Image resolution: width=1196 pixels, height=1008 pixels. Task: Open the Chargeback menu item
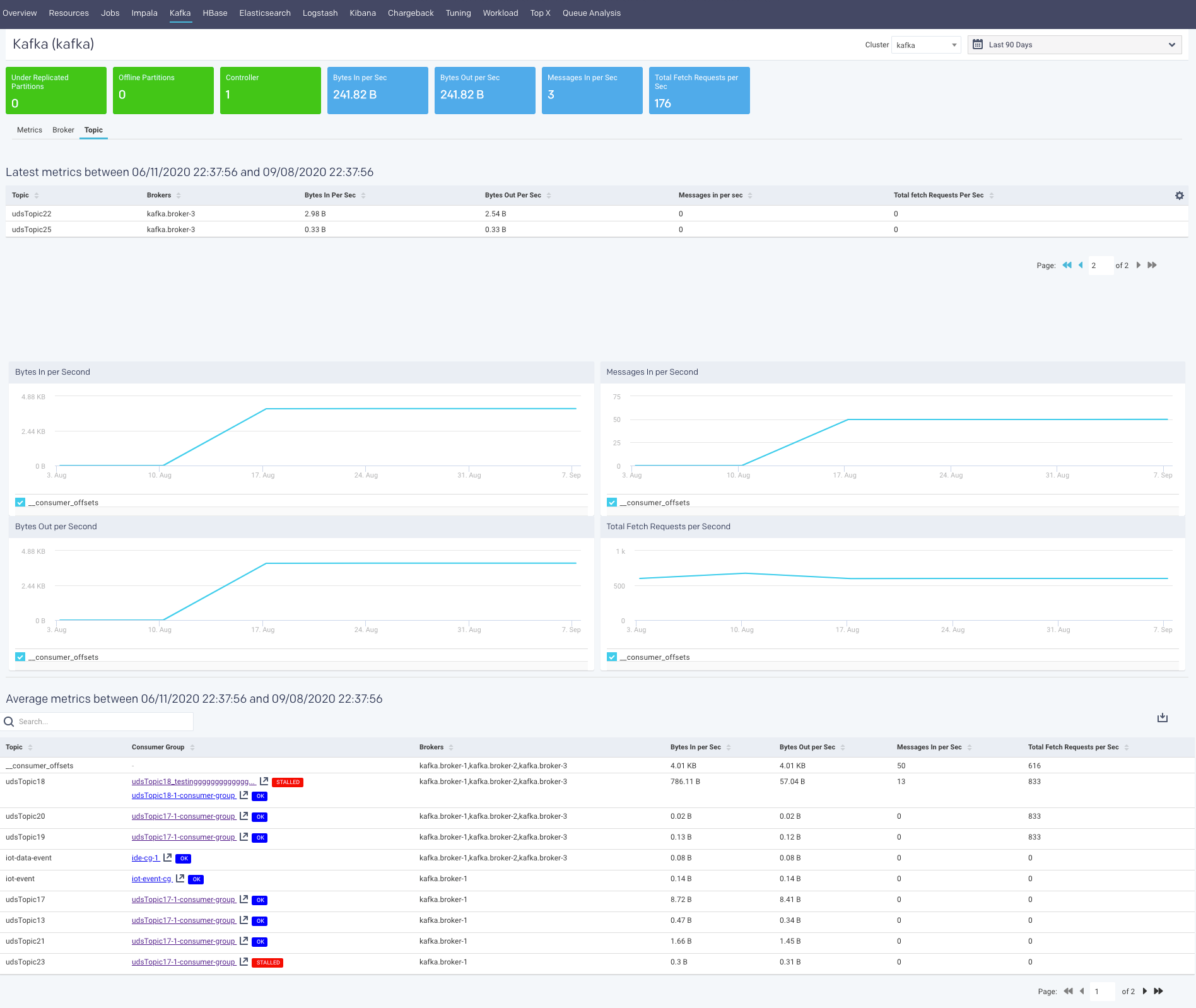(411, 13)
